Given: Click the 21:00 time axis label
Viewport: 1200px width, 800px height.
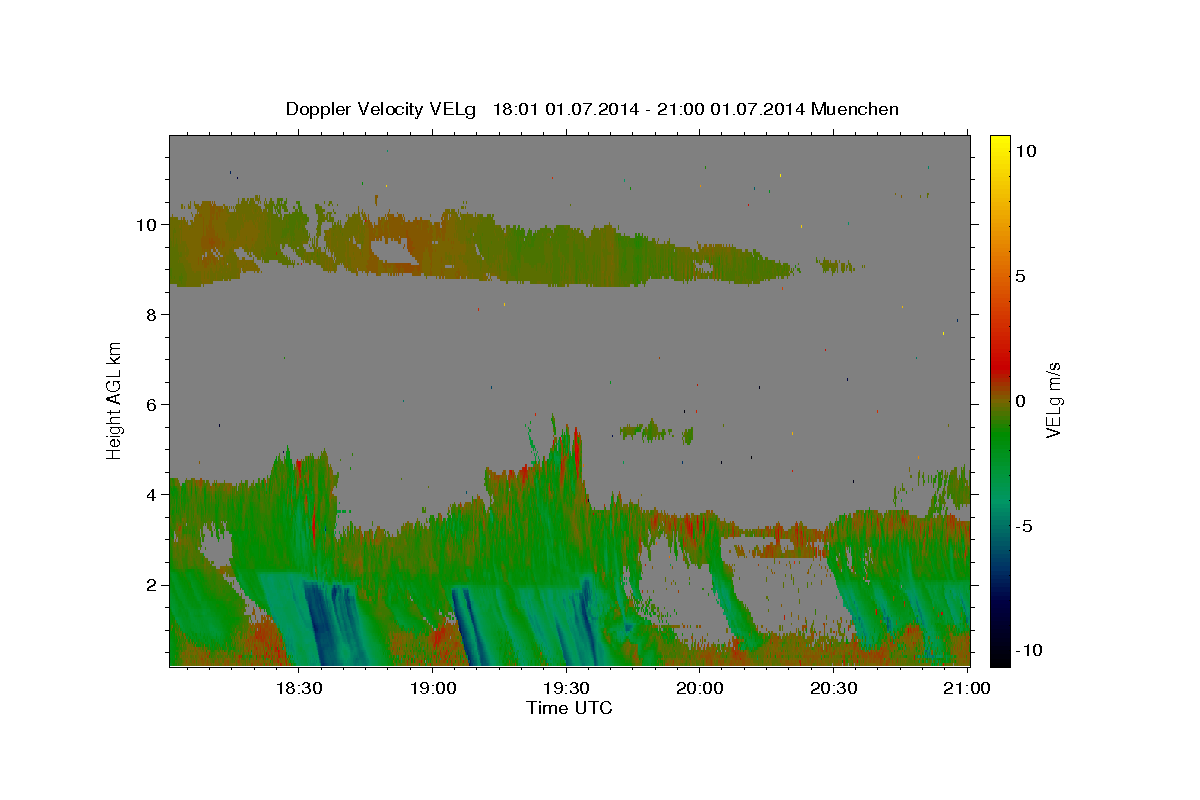Looking at the screenshot, I should click(x=968, y=689).
